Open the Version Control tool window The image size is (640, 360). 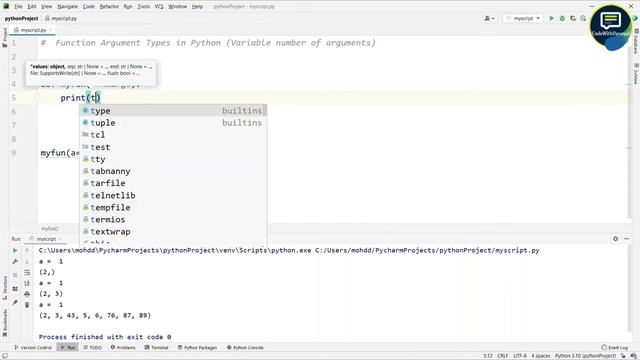pos(33,348)
